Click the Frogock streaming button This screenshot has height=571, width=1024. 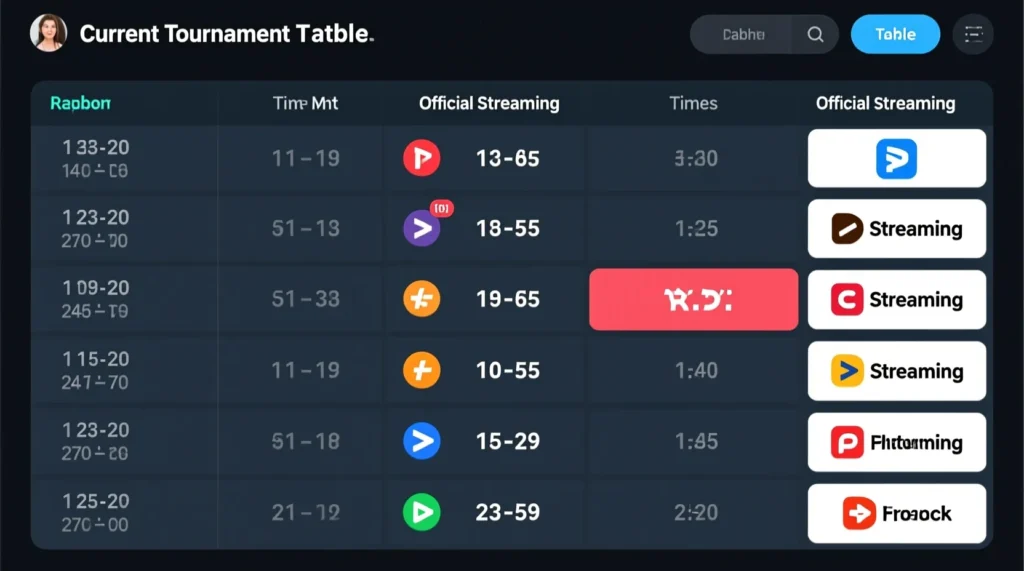[896, 513]
